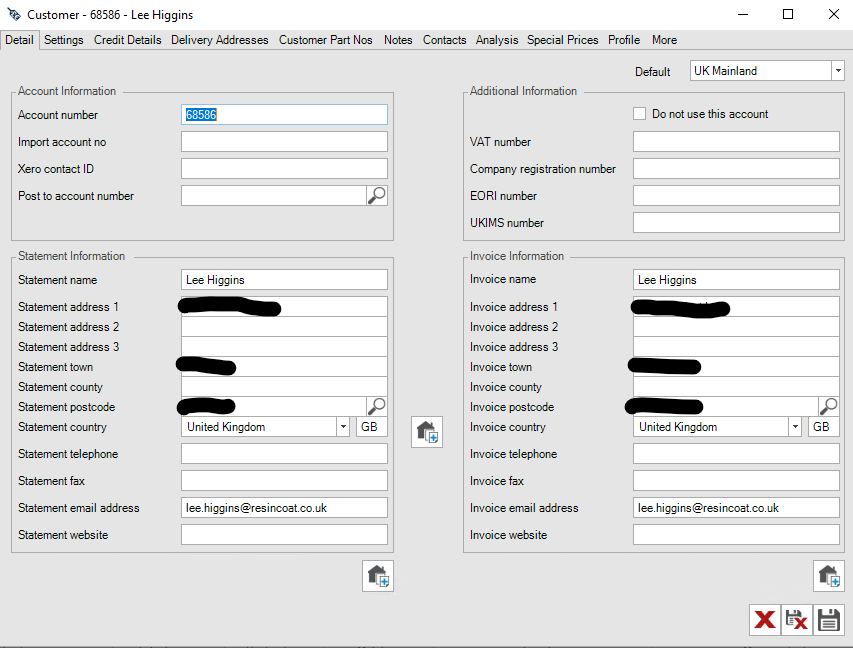This screenshot has width=853, height=648.
Task: Enable the Do not use this account checkbox
Action: point(639,113)
